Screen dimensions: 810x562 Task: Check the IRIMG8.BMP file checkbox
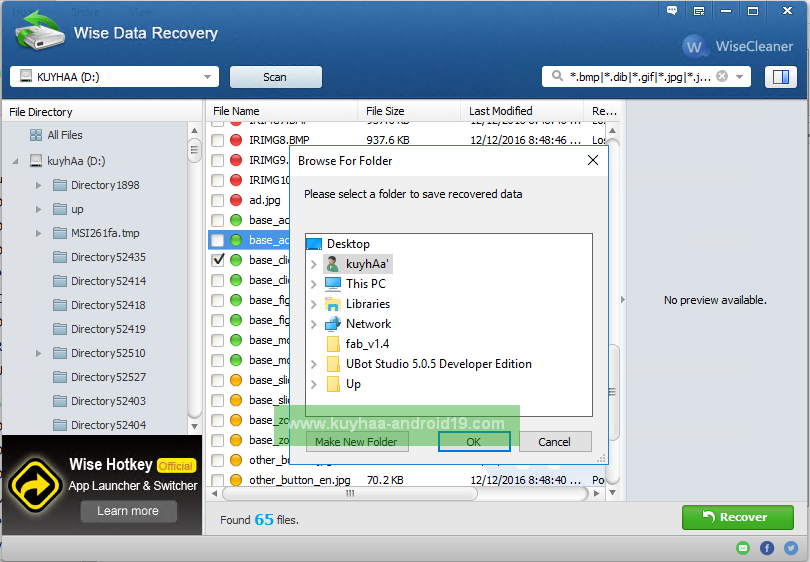tap(218, 140)
